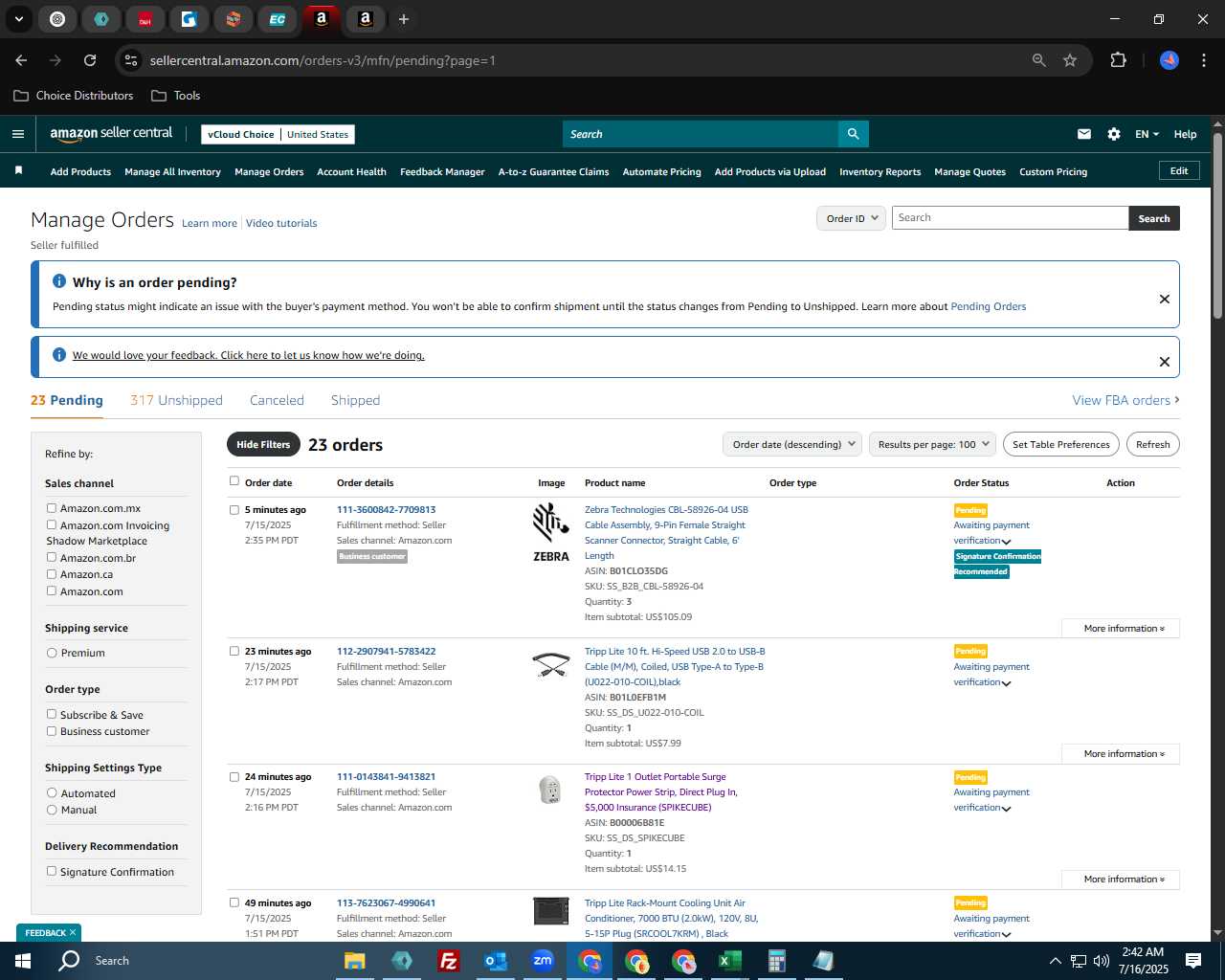
Task: Click the Amazon Seller Central logo
Action: point(111,134)
